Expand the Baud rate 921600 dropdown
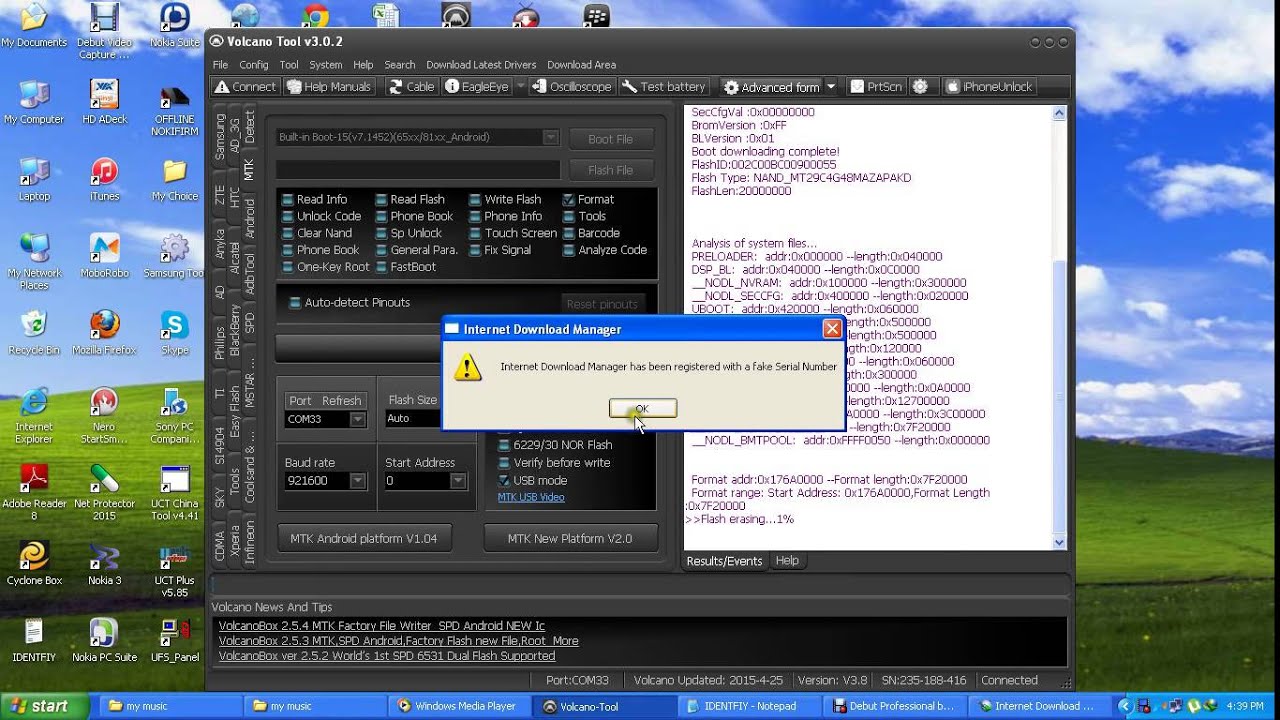The height and width of the screenshot is (720, 1280). coord(357,481)
